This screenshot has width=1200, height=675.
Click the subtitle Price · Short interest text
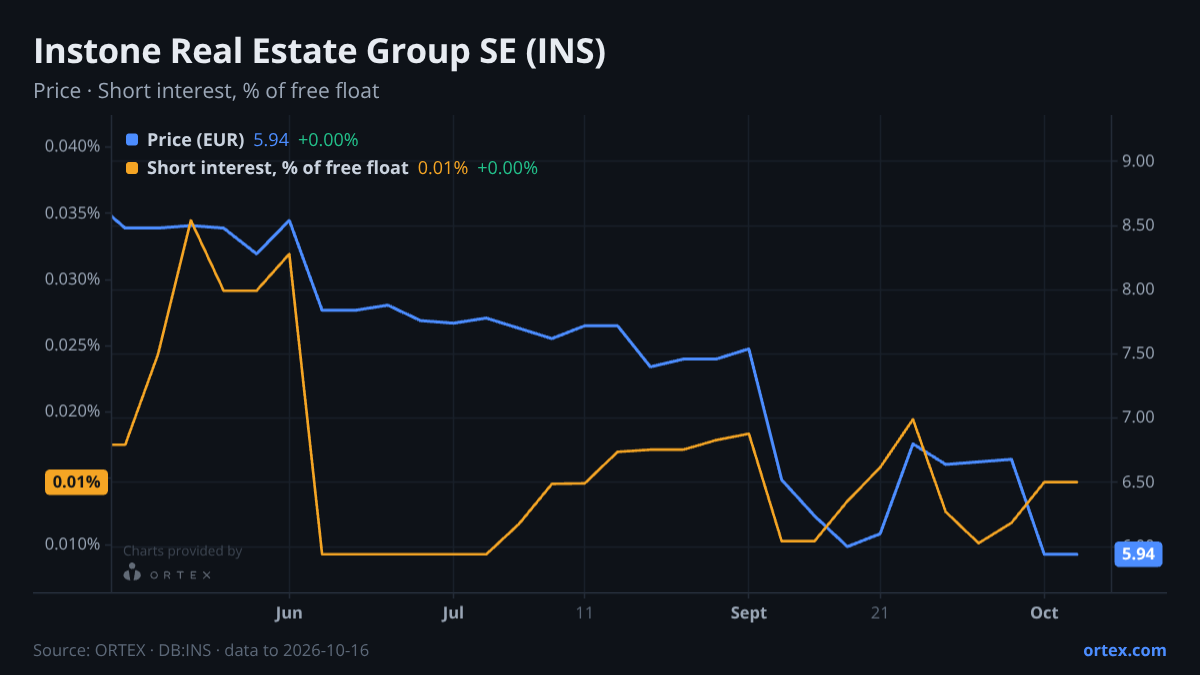[206, 91]
